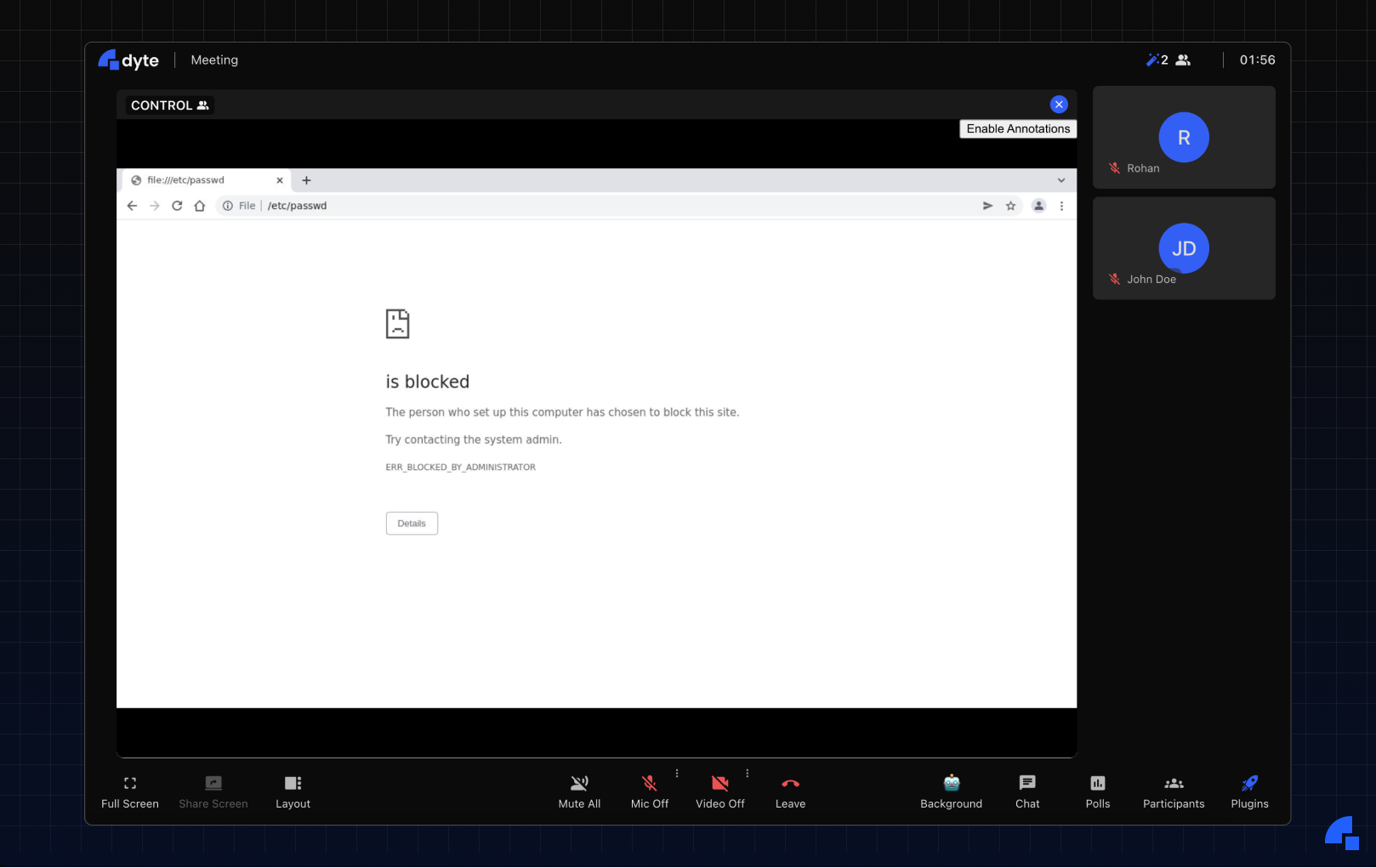Click the floating Dyte widget icon
Screen dimensions: 1376x868
click(1342, 832)
